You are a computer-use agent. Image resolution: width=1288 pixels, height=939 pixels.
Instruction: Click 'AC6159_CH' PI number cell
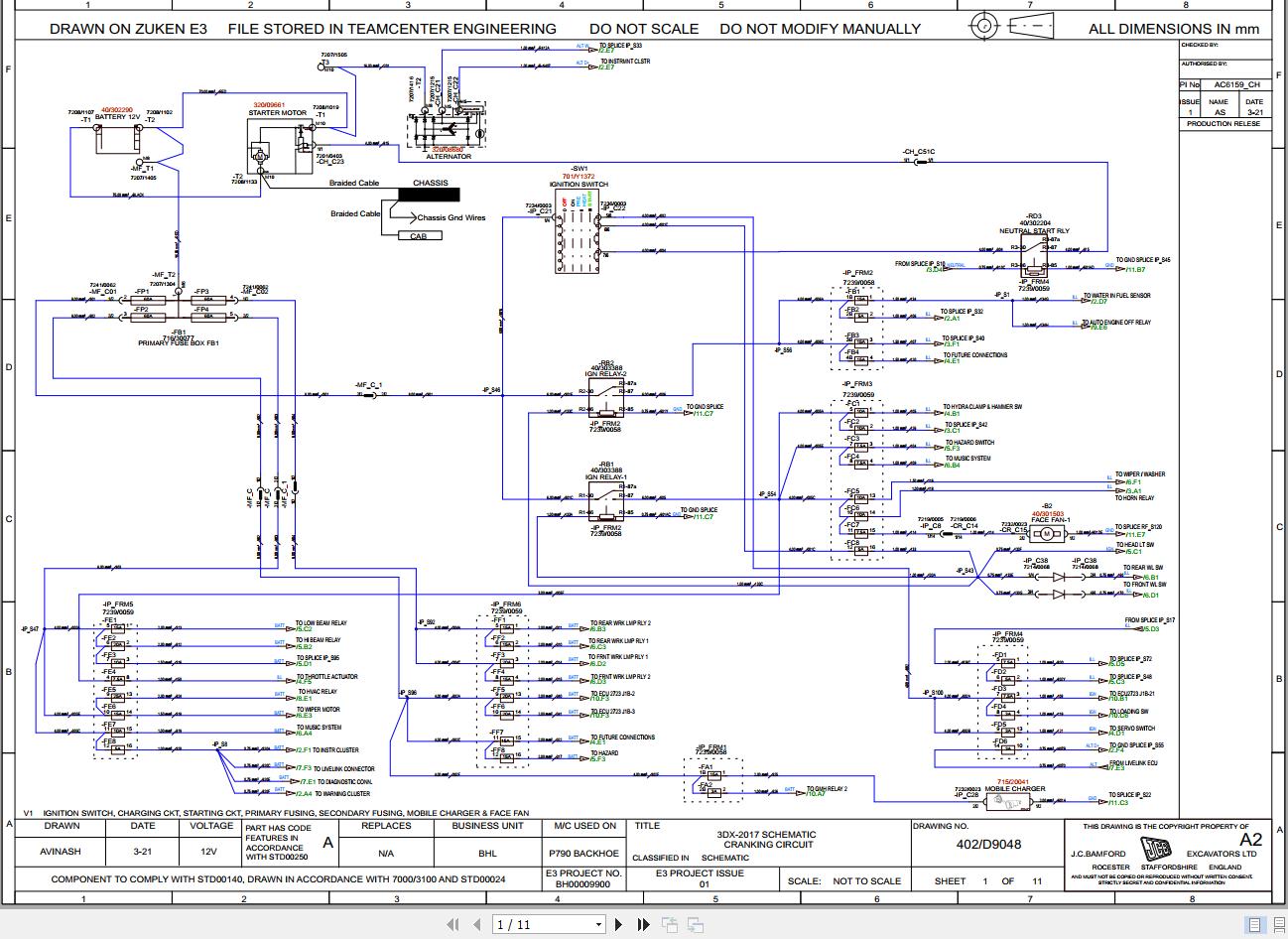(x=1238, y=85)
